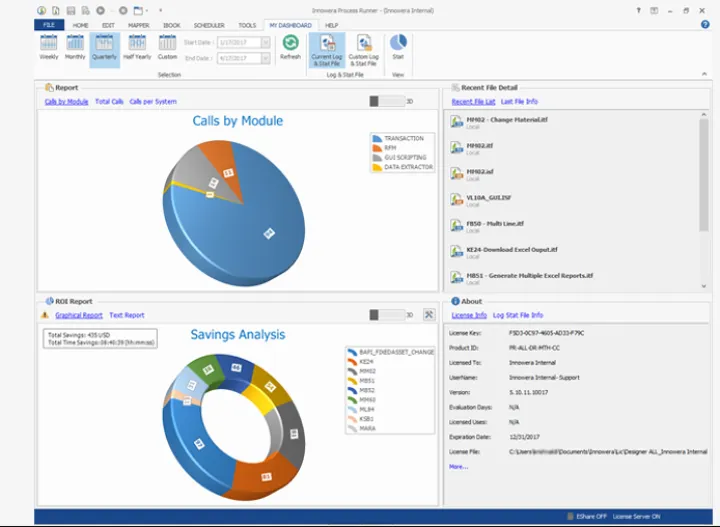Toggle 3D switch in ROI Report panel
The width and height of the screenshot is (720, 527).
tap(387, 315)
